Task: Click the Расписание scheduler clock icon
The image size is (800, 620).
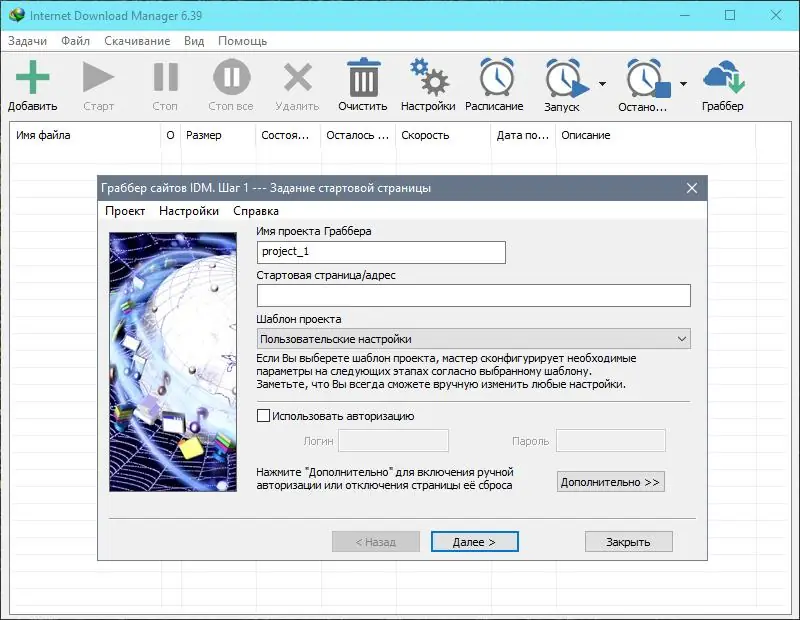Action: coord(495,78)
